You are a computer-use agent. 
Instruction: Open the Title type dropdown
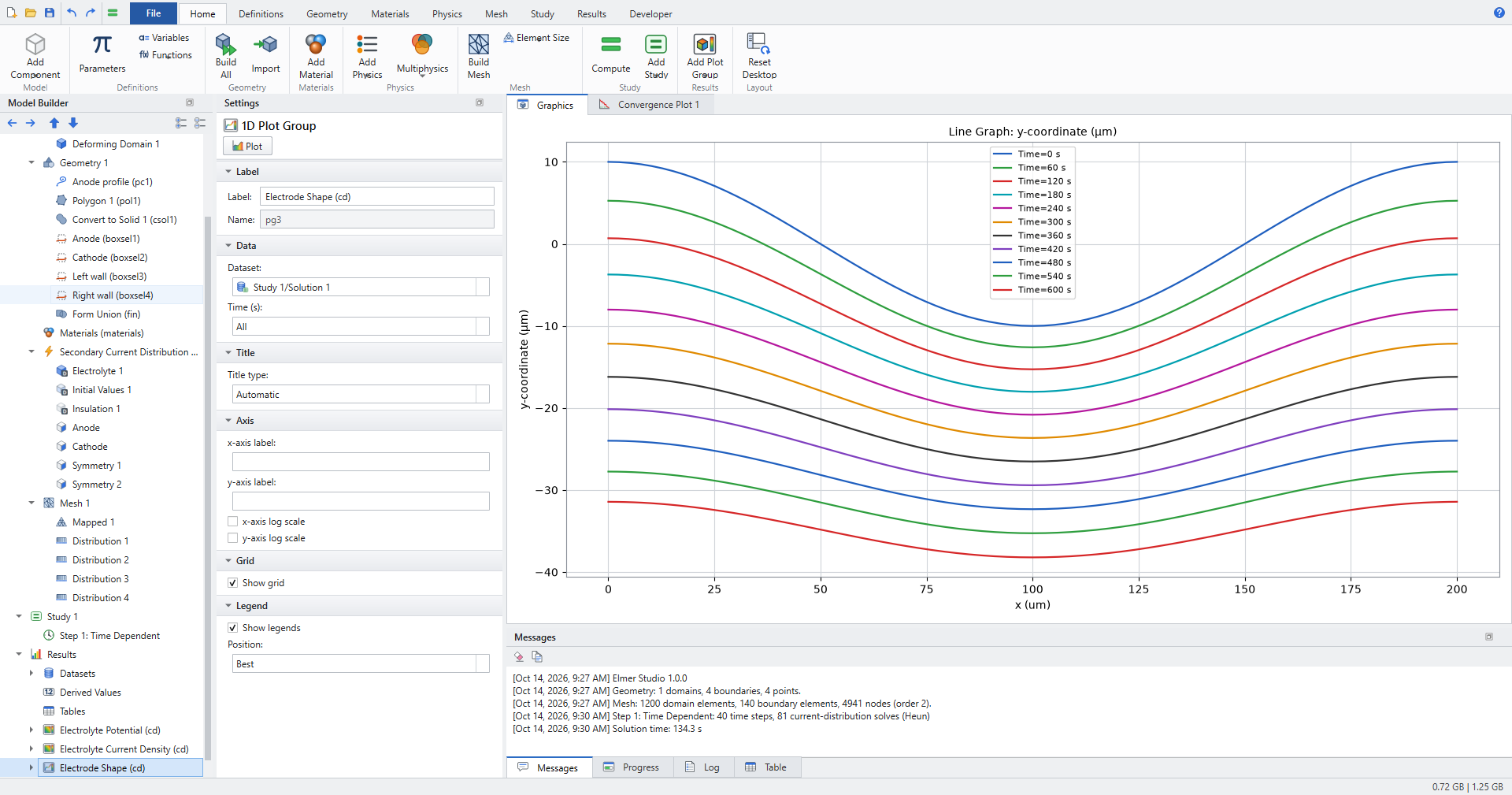point(361,395)
